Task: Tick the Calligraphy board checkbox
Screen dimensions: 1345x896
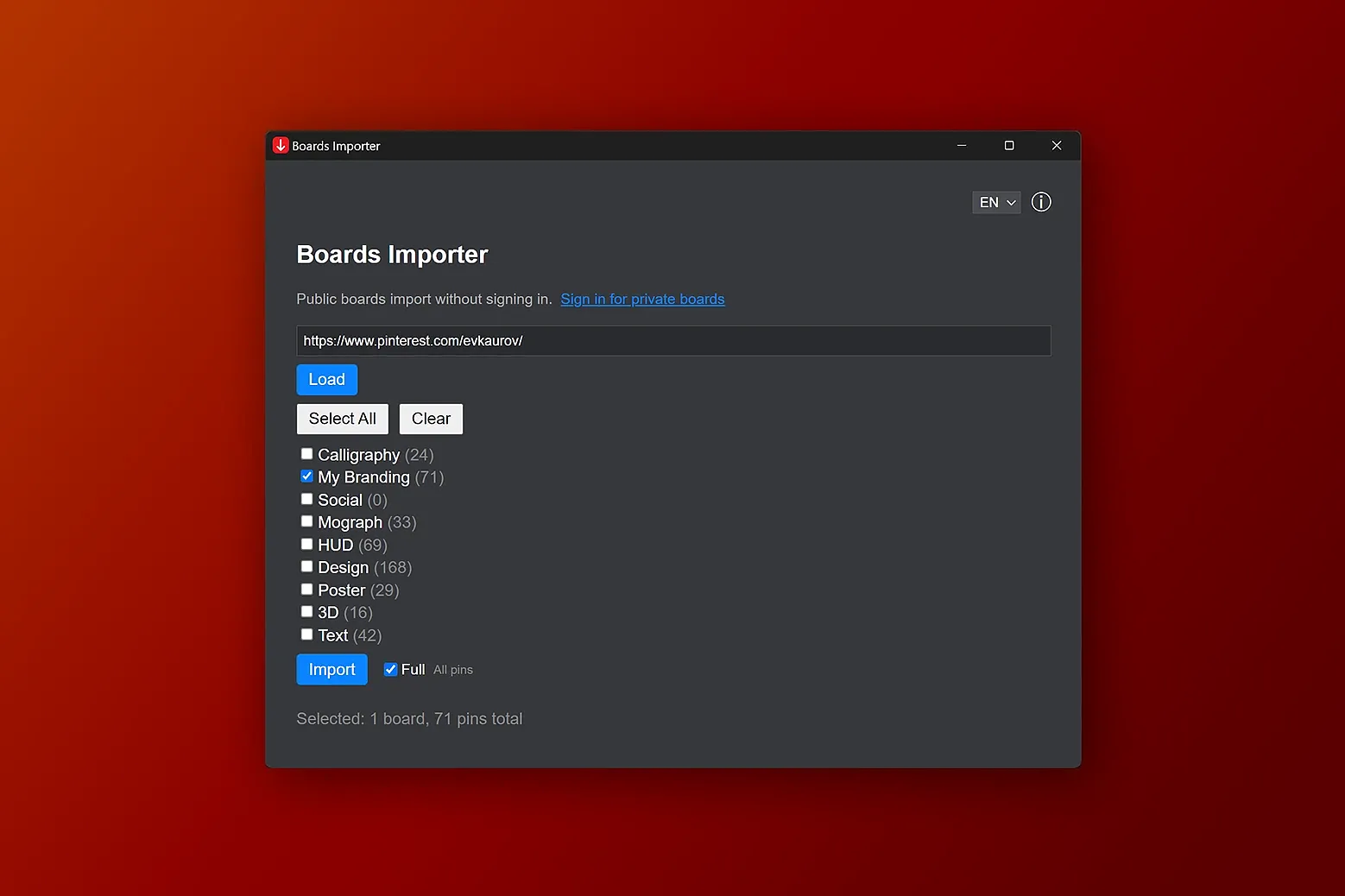Action: [306, 454]
